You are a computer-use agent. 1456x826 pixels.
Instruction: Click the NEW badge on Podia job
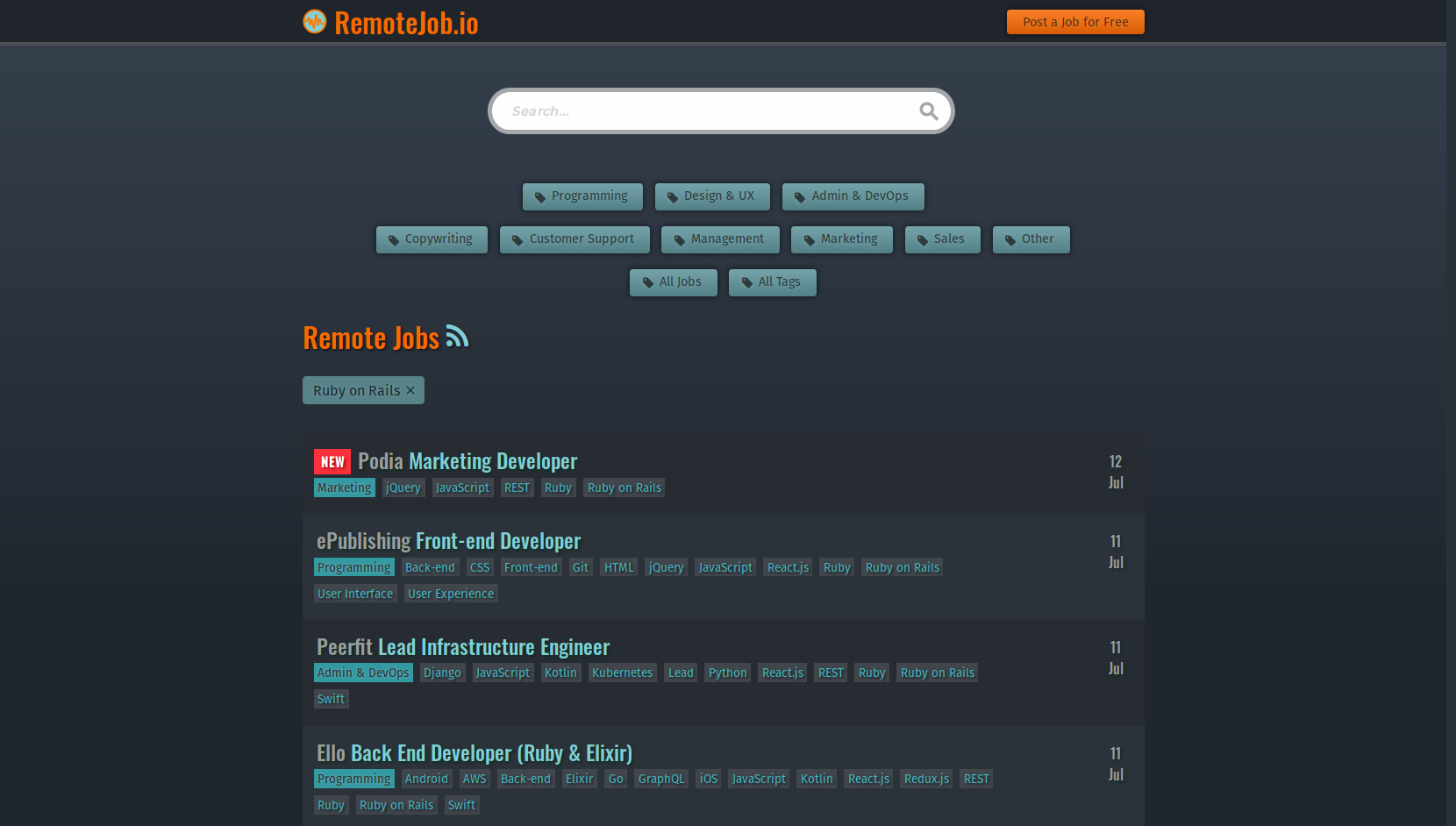coord(332,462)
